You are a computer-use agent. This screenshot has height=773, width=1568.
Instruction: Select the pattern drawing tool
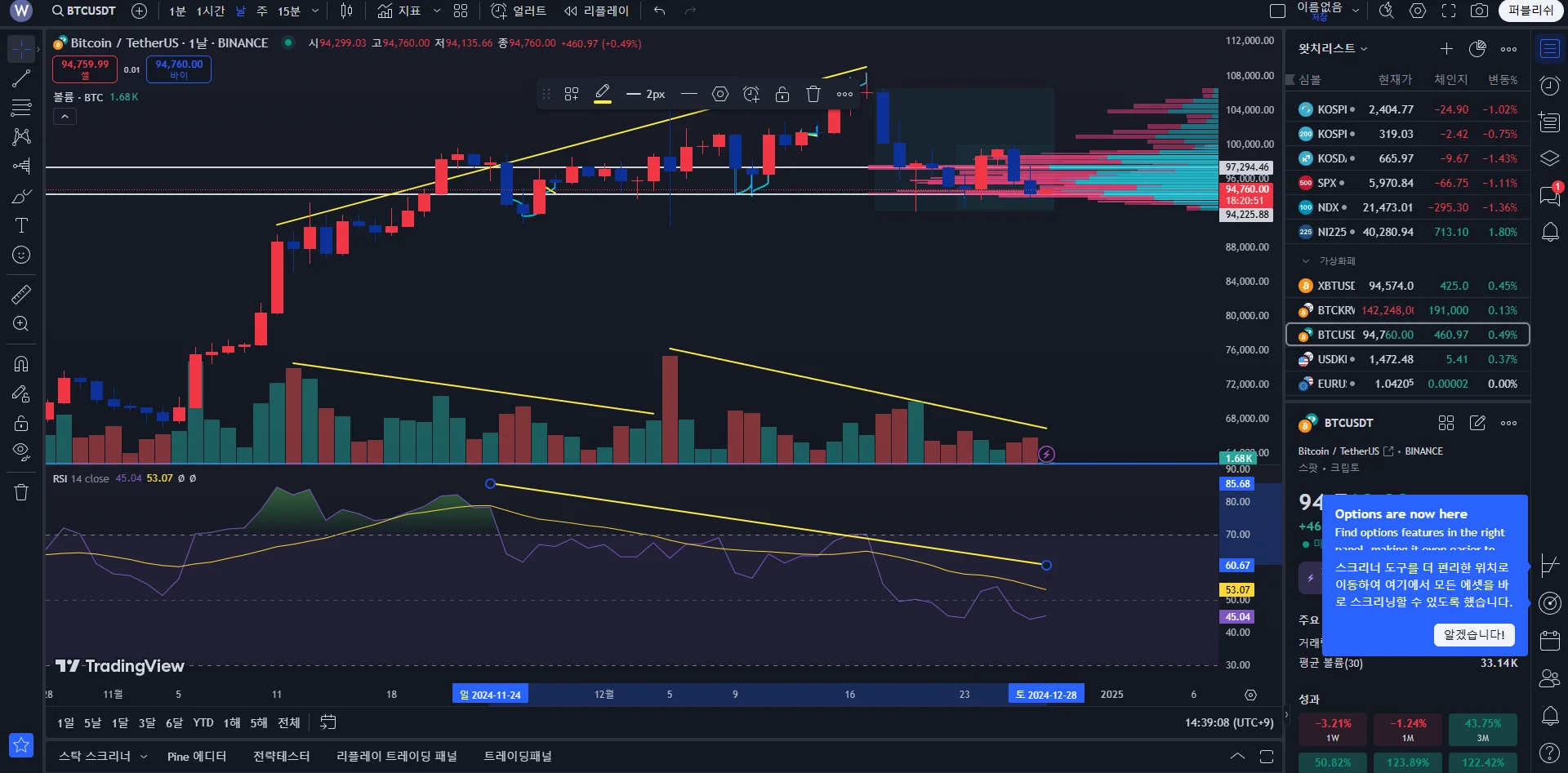[21, 137]
